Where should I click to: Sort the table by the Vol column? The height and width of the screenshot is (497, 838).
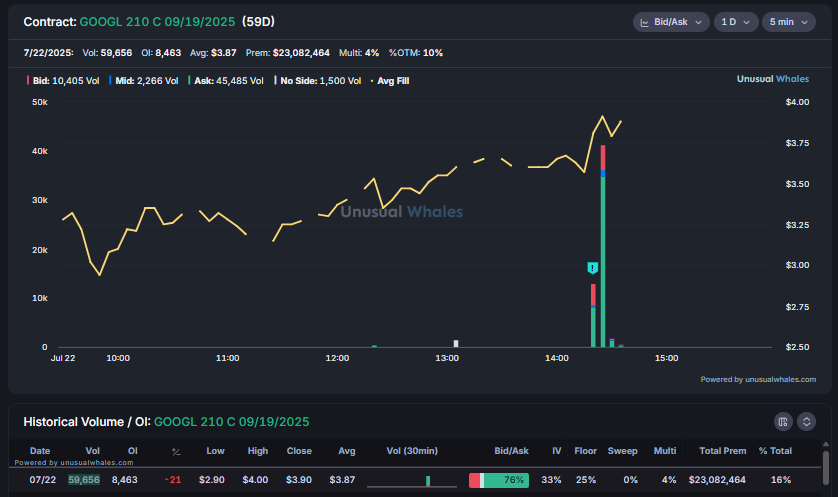point(92,451)
